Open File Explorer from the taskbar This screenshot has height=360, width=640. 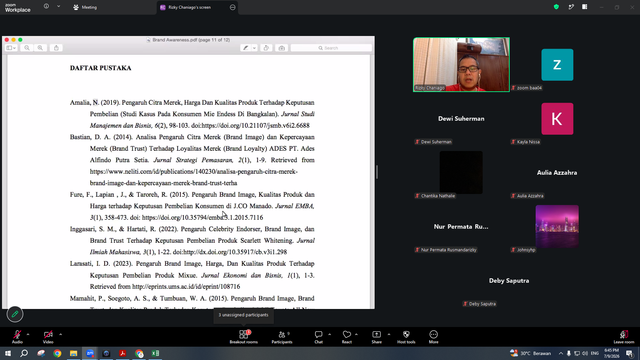click(73, 353)
